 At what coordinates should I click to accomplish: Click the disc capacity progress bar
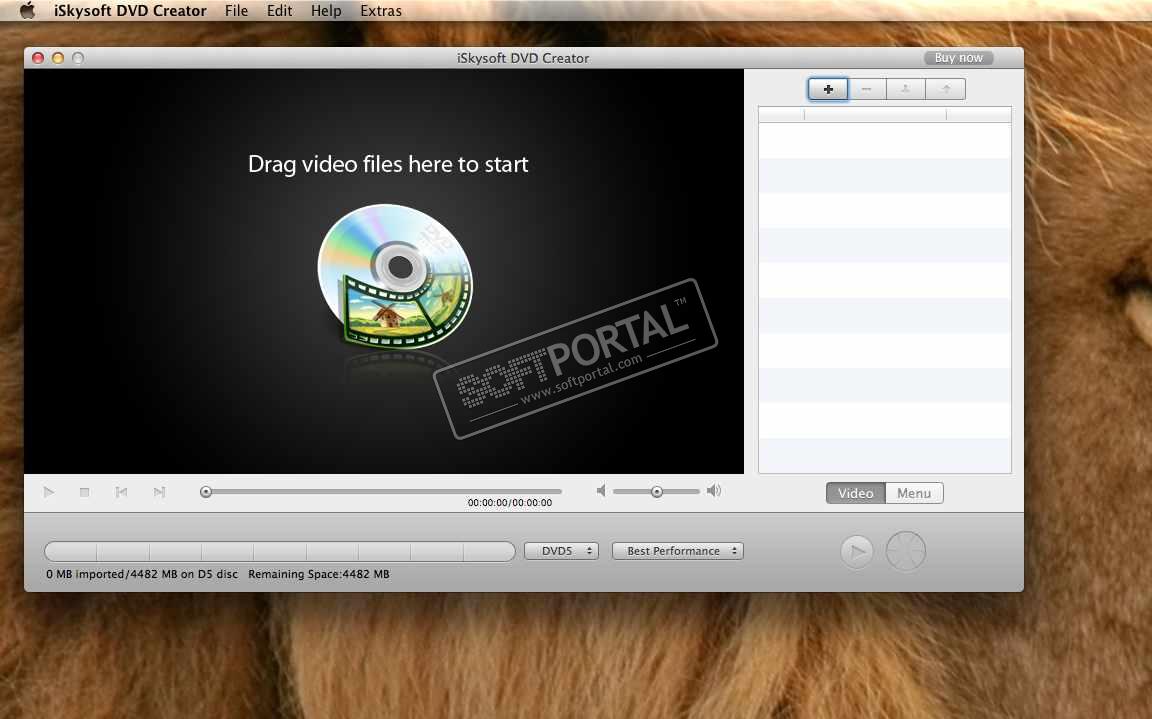[x=279, y=551]
